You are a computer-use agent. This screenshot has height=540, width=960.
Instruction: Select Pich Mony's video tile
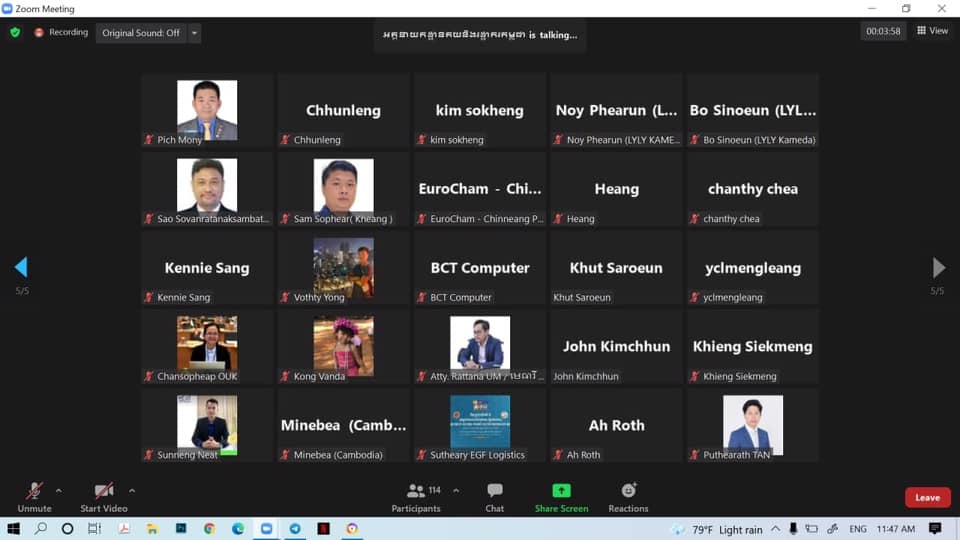click(x=207, y=110)
